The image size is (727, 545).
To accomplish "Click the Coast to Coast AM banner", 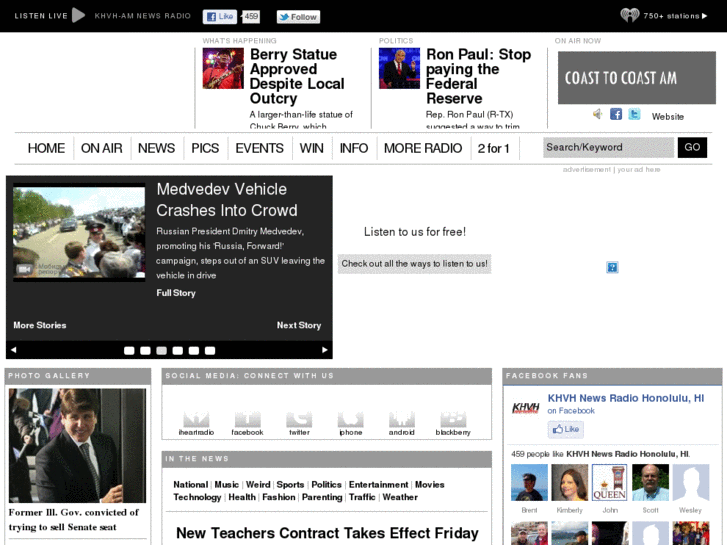I will click(x=637, y=77).
